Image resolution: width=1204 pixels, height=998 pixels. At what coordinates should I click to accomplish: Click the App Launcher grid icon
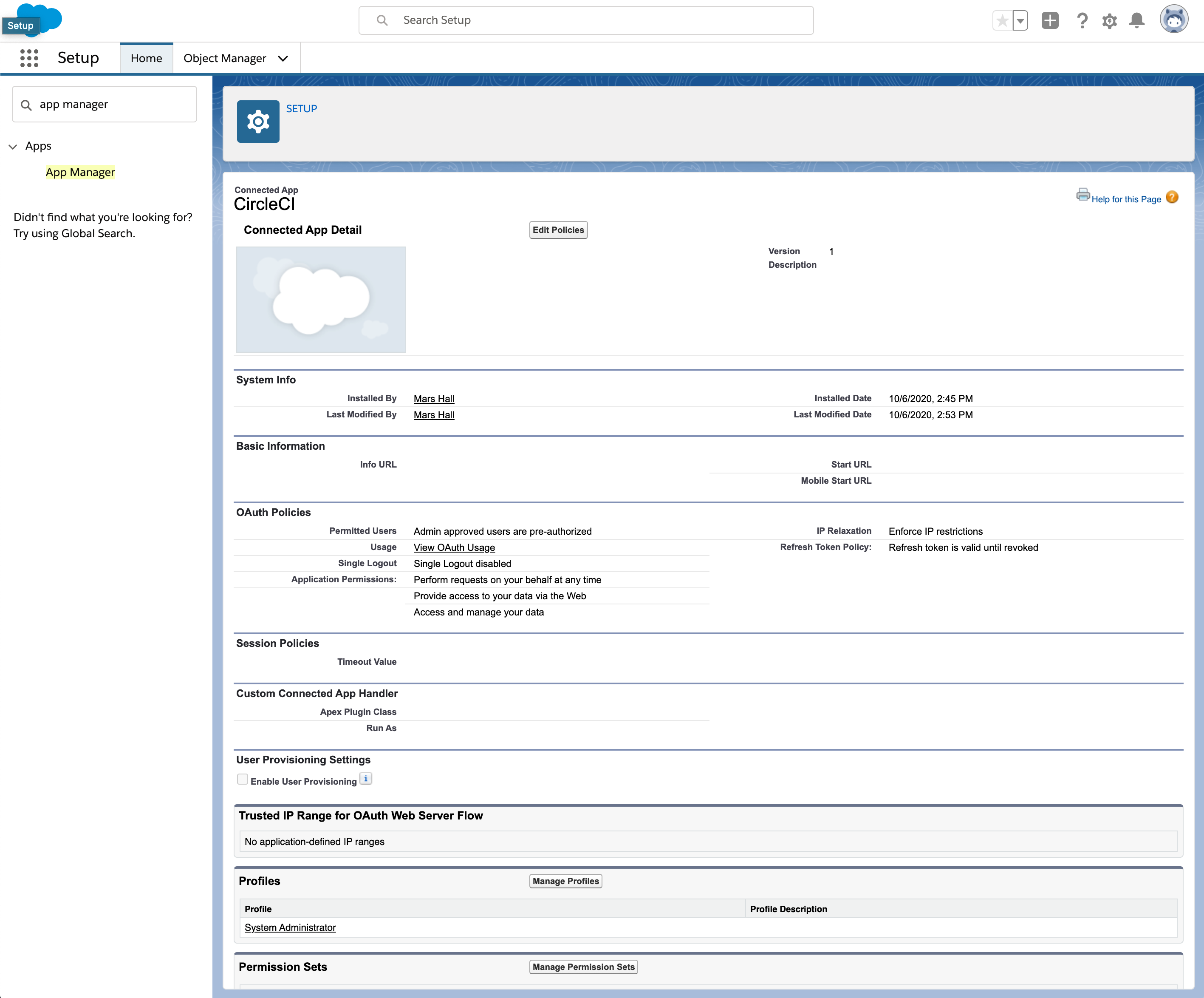27,58
